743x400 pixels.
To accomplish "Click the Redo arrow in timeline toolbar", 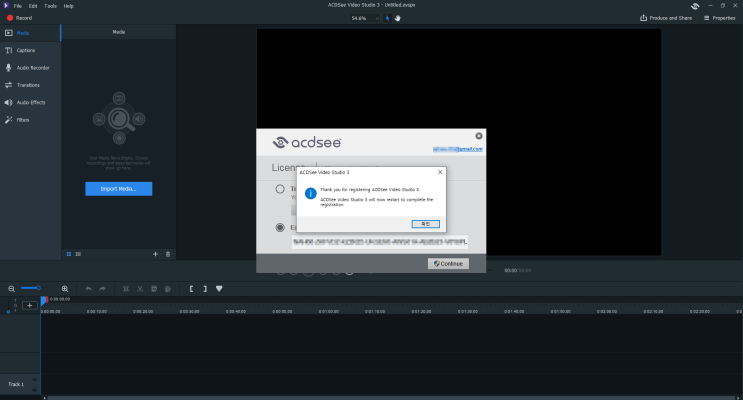I will [102, 289].
